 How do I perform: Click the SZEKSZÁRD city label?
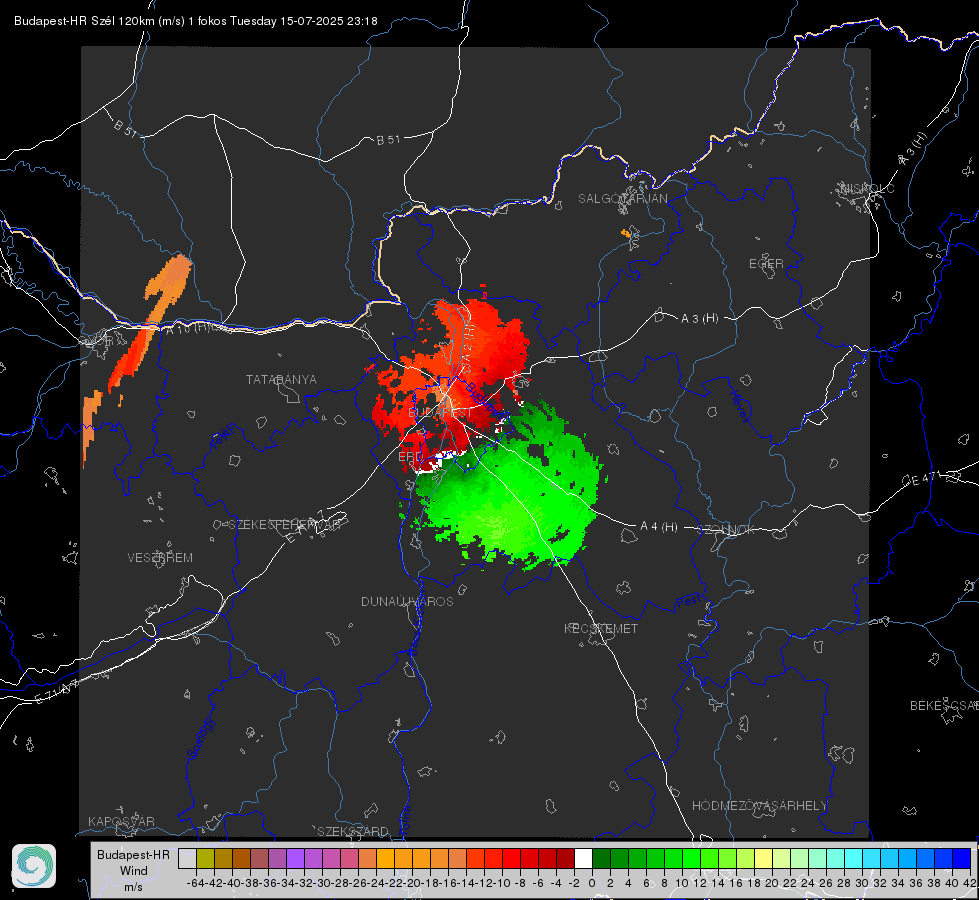click(x=353, y=831)
